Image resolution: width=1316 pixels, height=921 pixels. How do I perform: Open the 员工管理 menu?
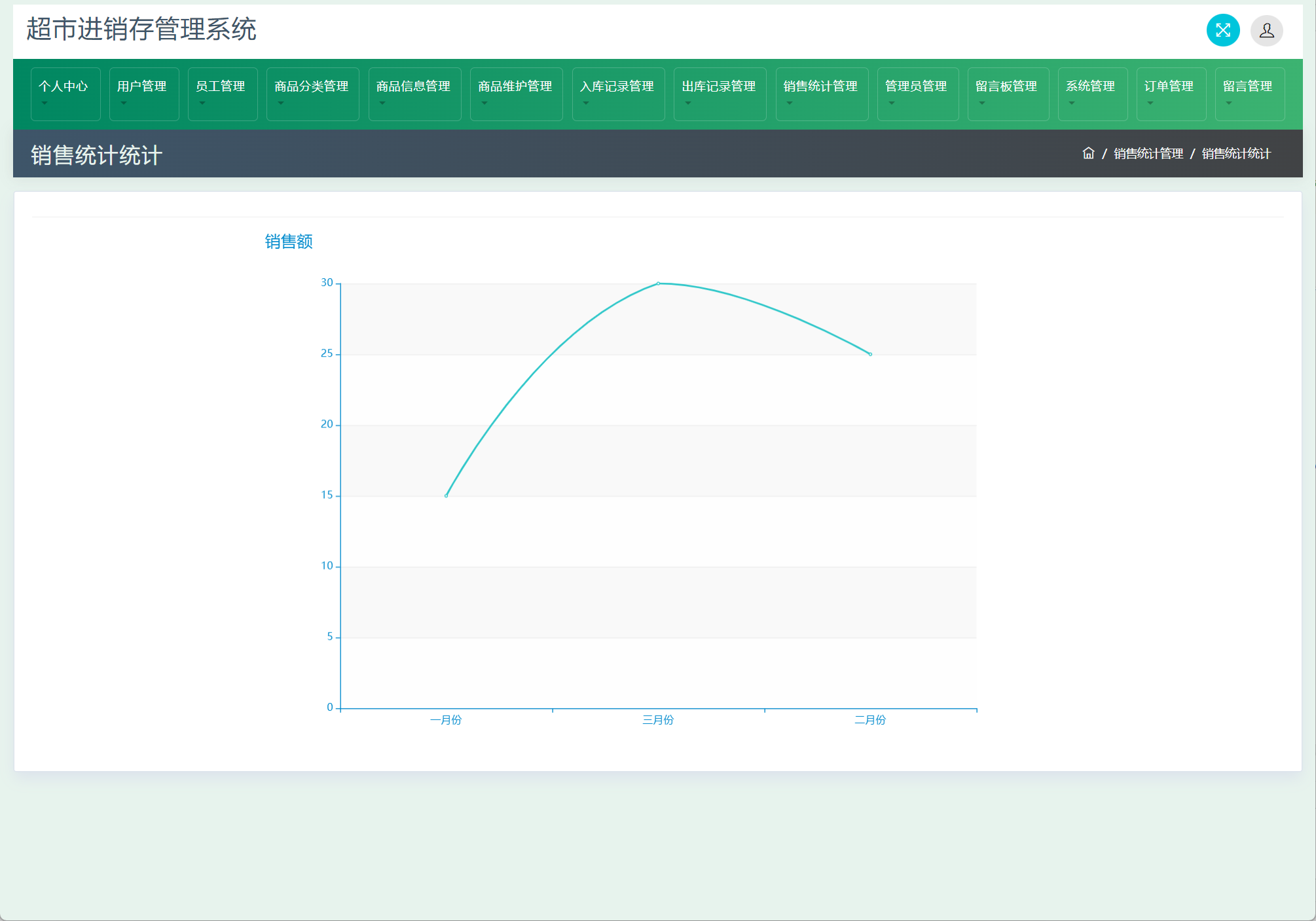(x=221, y=86)
